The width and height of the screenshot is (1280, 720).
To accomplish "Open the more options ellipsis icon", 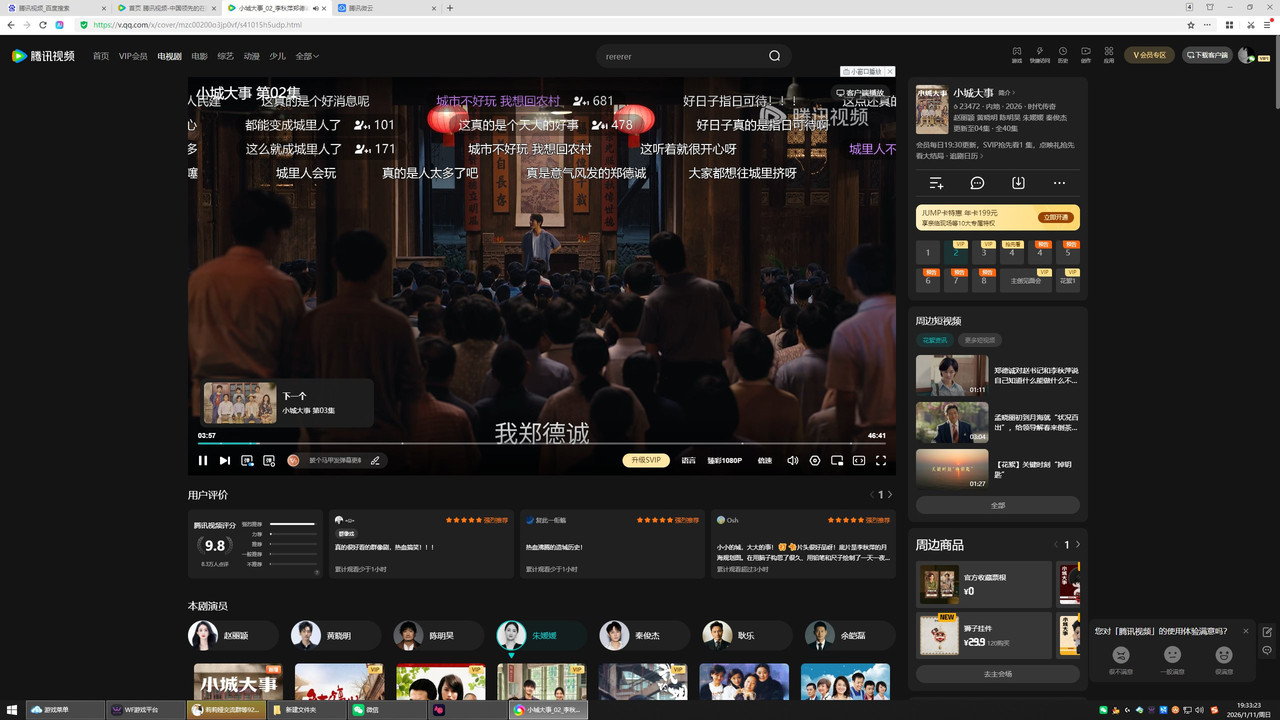I will [x=1059, y=183].
